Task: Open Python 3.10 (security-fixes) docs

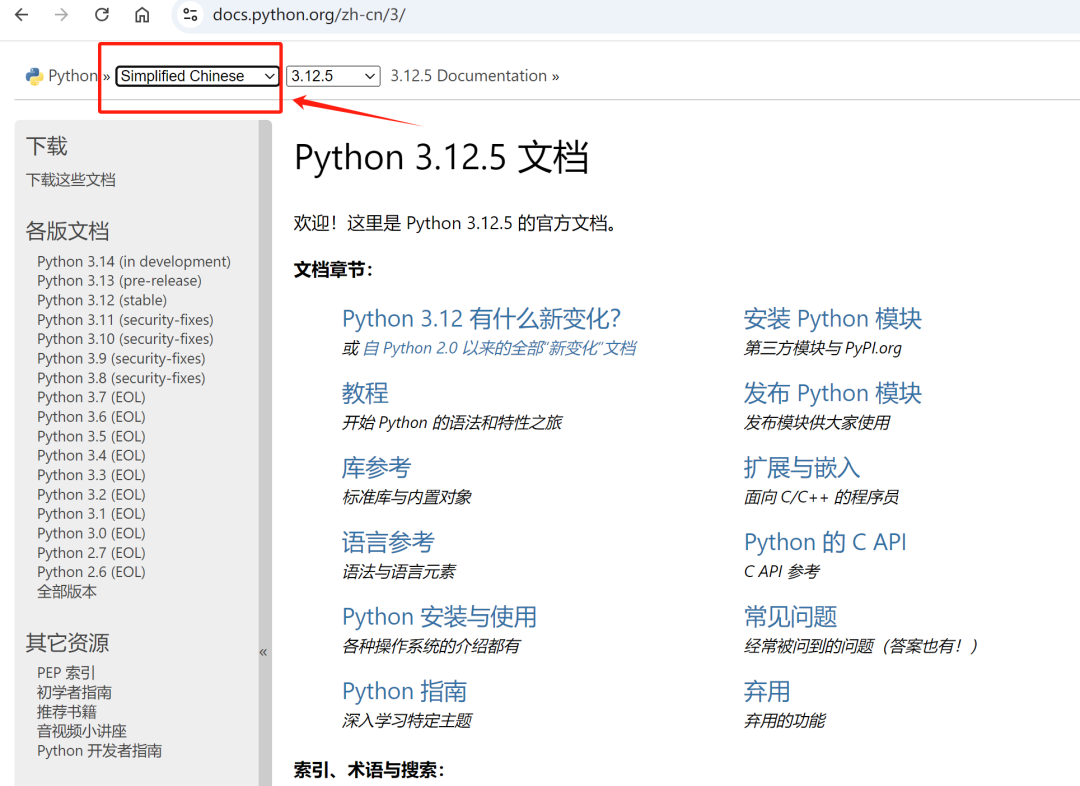Action: coord(125,339)
